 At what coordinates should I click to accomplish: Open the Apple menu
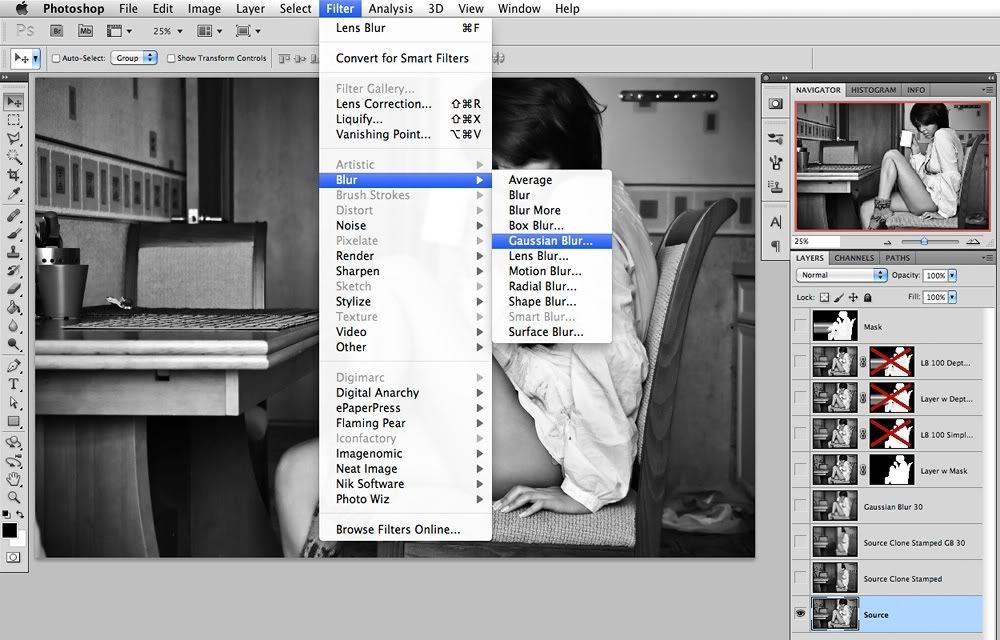22,8
